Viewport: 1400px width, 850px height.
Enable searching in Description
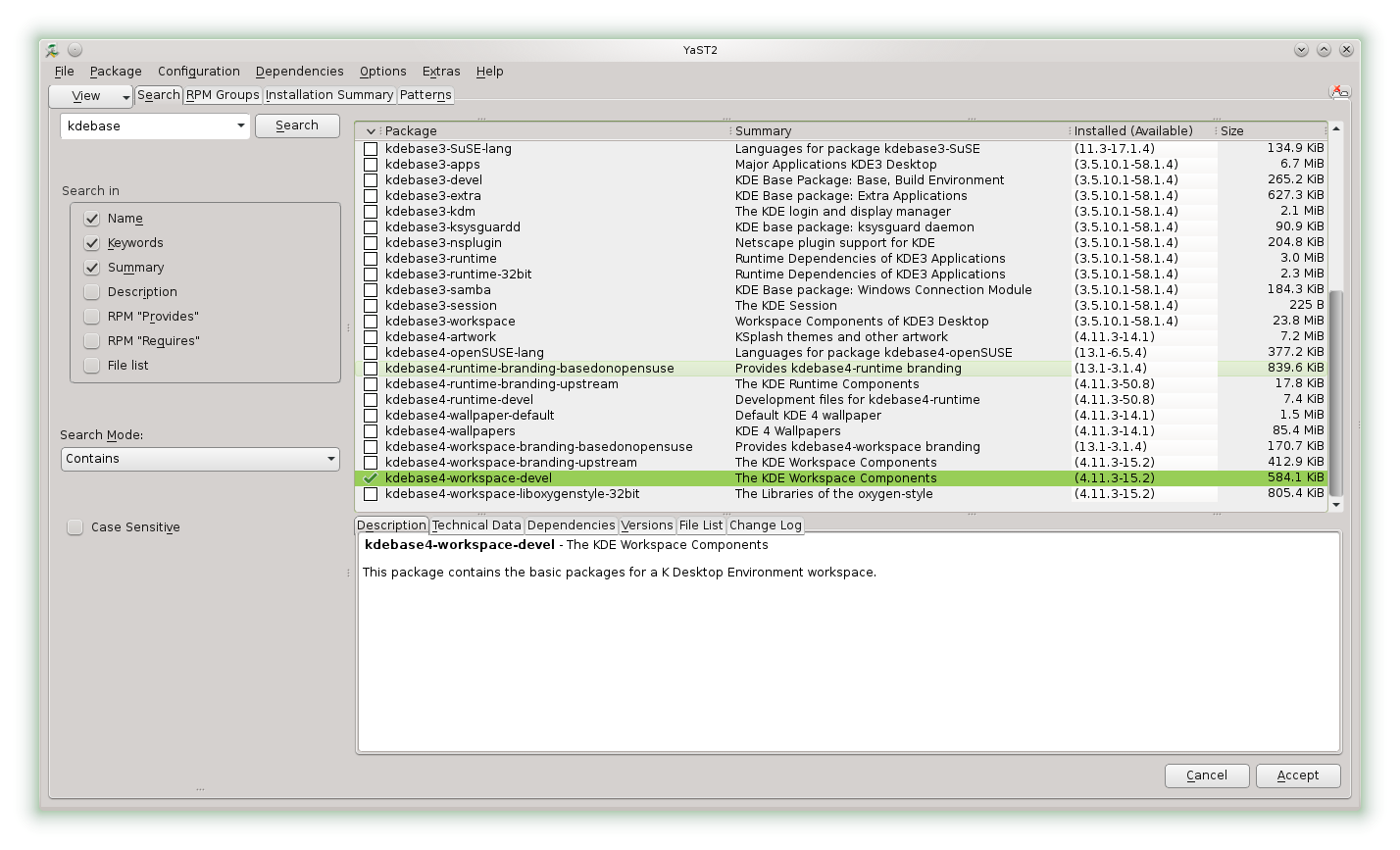point(92,292)
